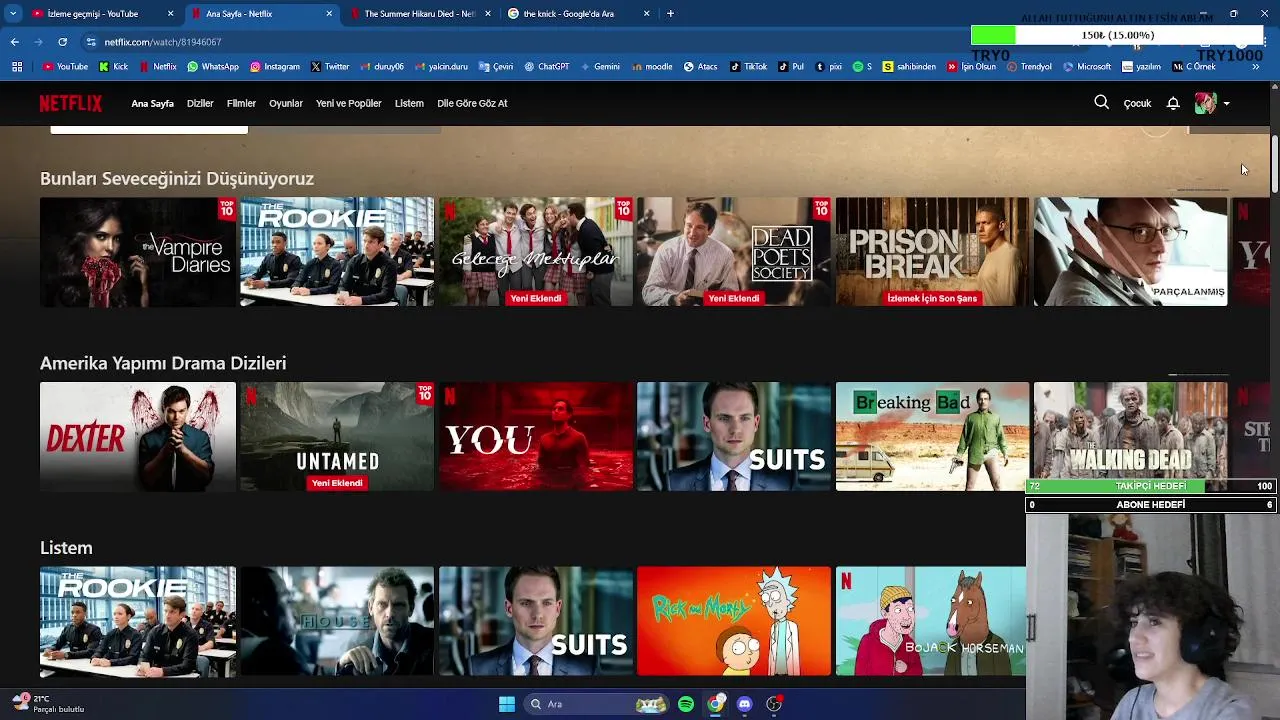1280x720 pixels.
Task: Click the Netflix logo
Action: click(x=71, y=103)
